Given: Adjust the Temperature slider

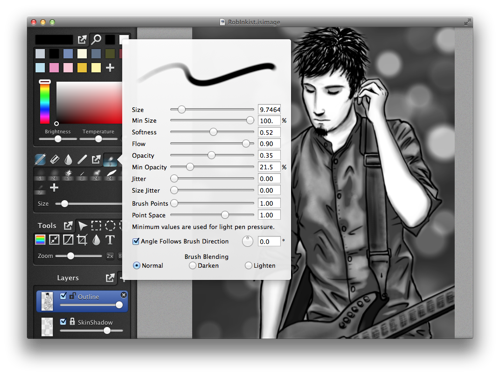Looking at the screenshot, I should point(99,139).
